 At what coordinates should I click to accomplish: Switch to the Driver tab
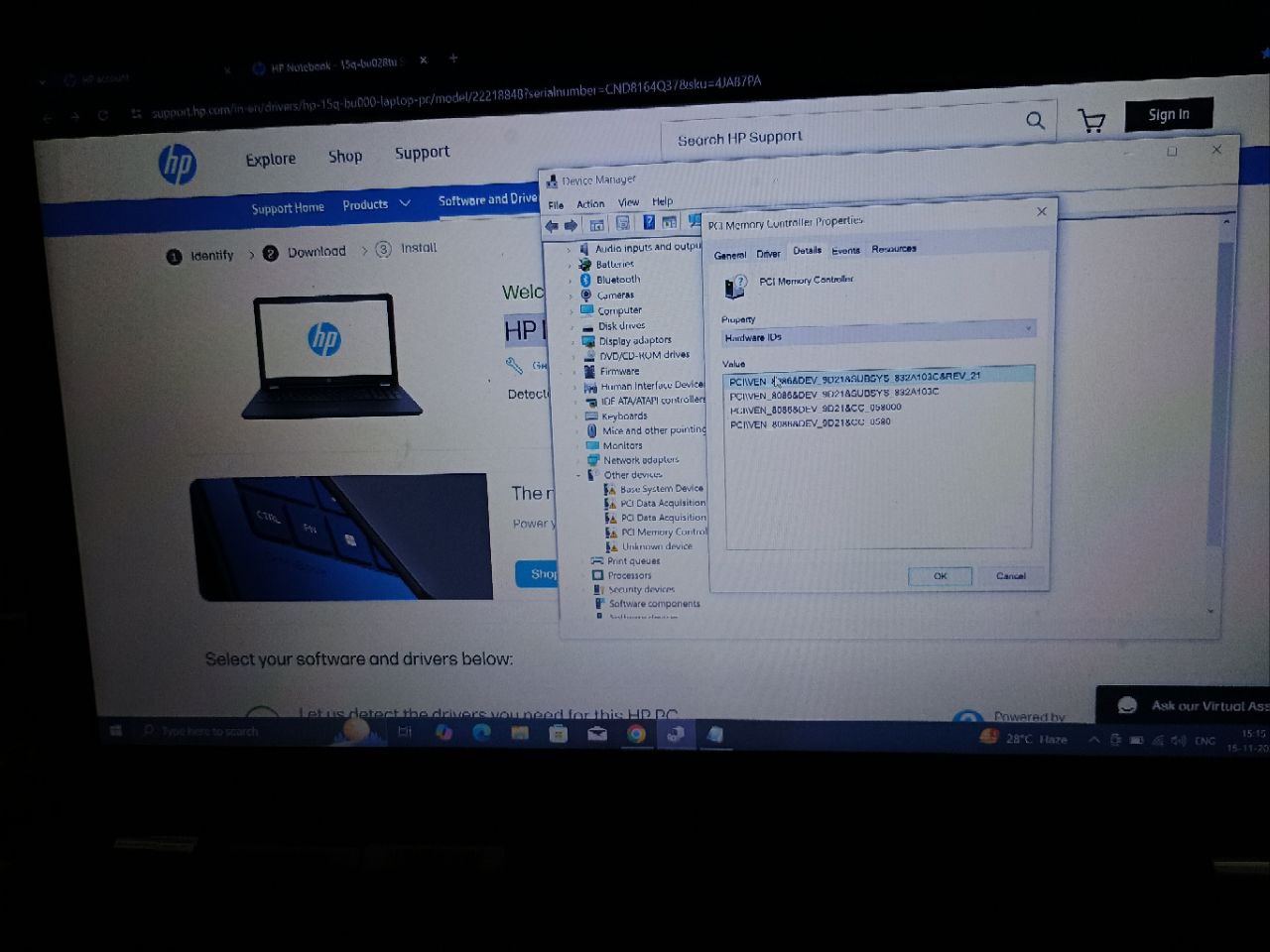(768, 253)
